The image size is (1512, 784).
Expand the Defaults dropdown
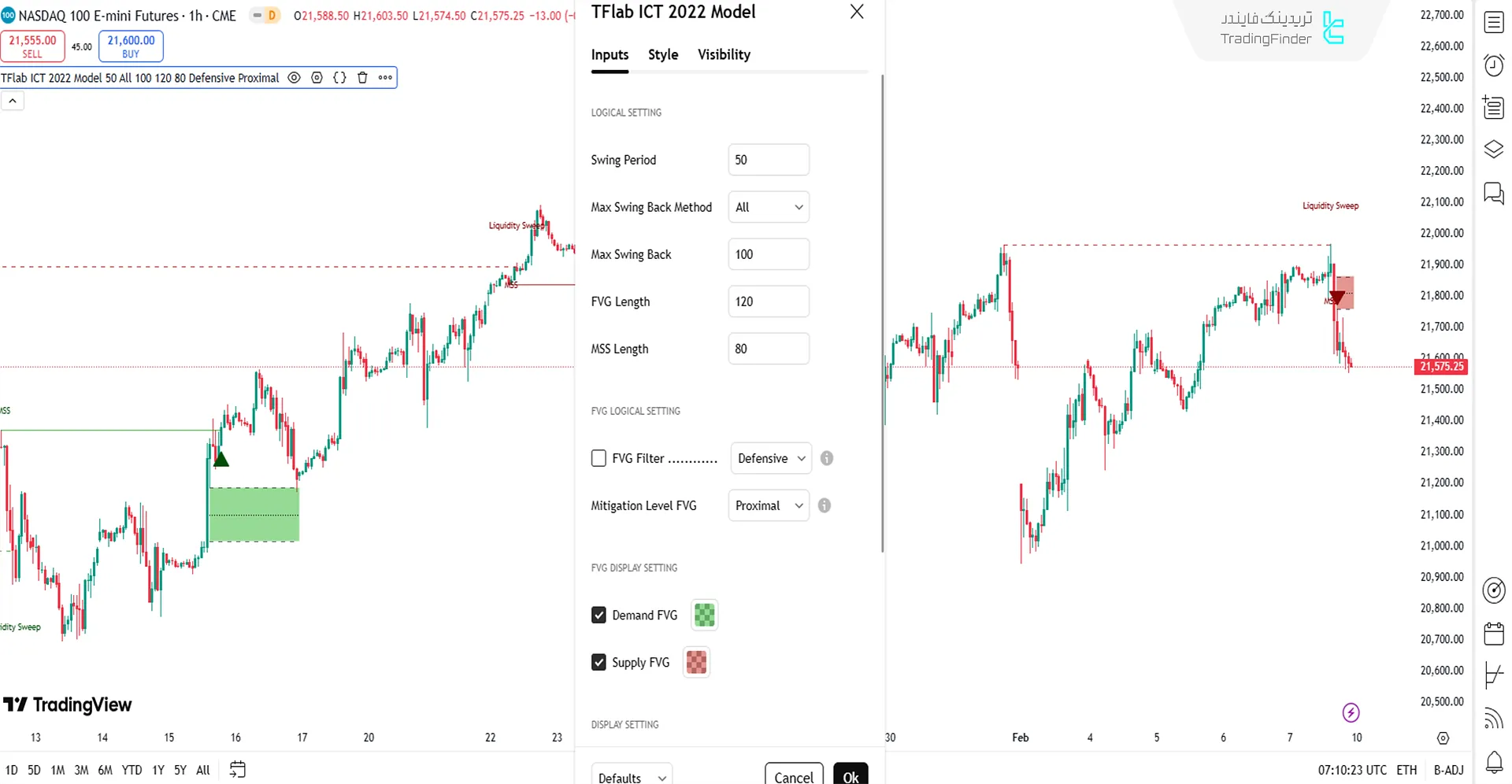632,777
